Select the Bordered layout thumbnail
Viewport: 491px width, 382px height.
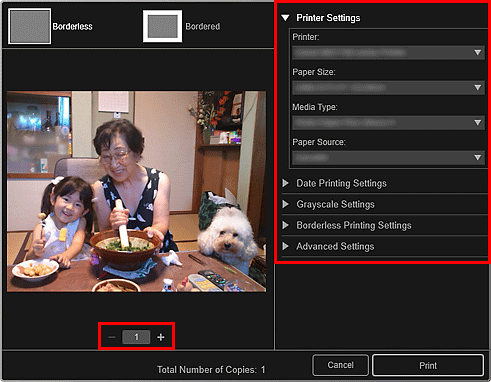162,26
